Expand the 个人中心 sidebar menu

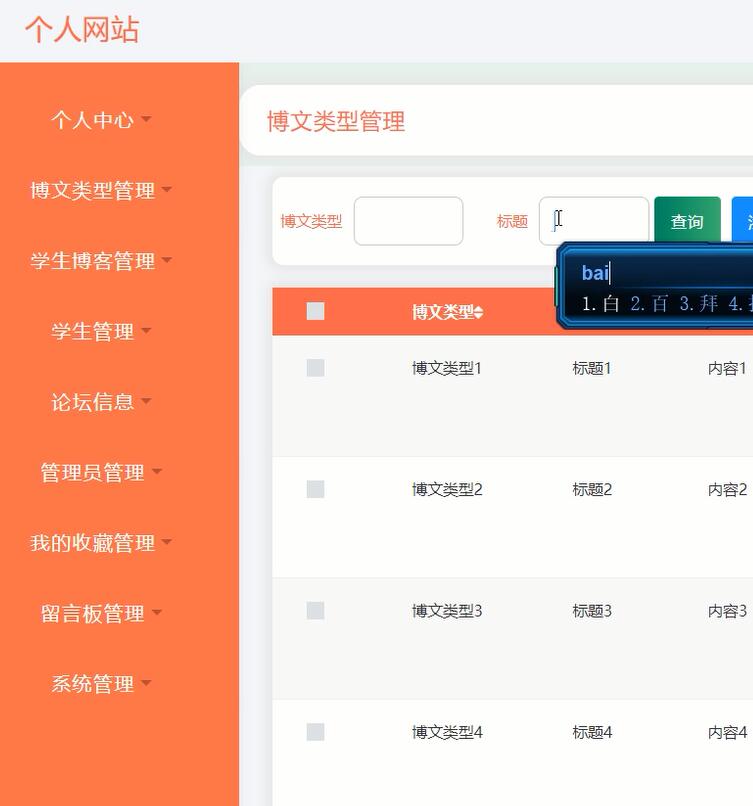(101, 120)
